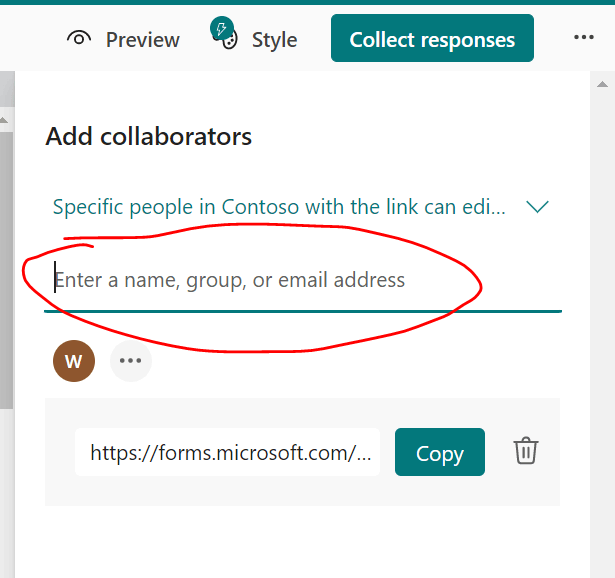615x578 pixels.
Task: Click the Preview eye icon
Action: 79,39
